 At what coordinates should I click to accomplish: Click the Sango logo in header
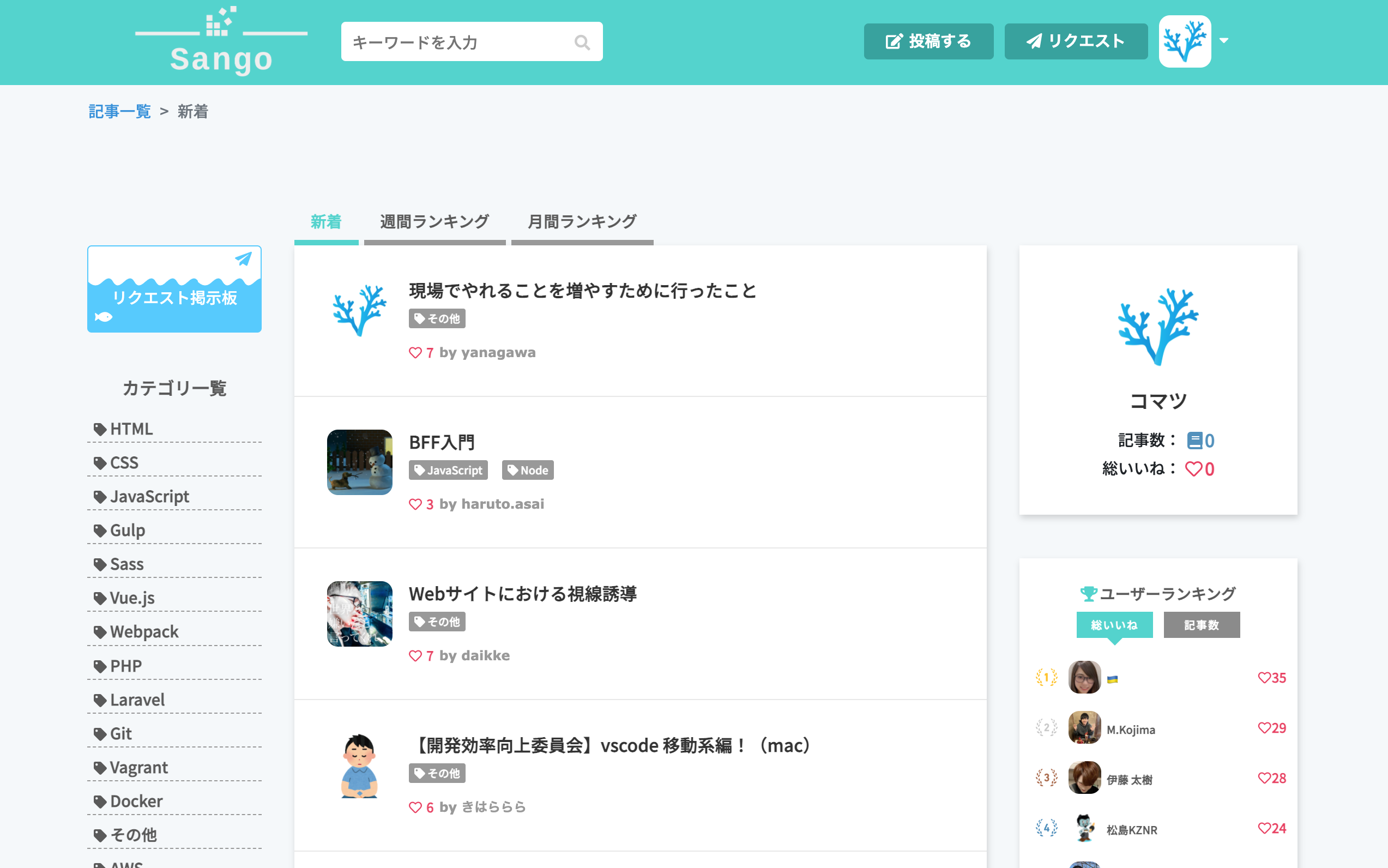click(221, 40)
